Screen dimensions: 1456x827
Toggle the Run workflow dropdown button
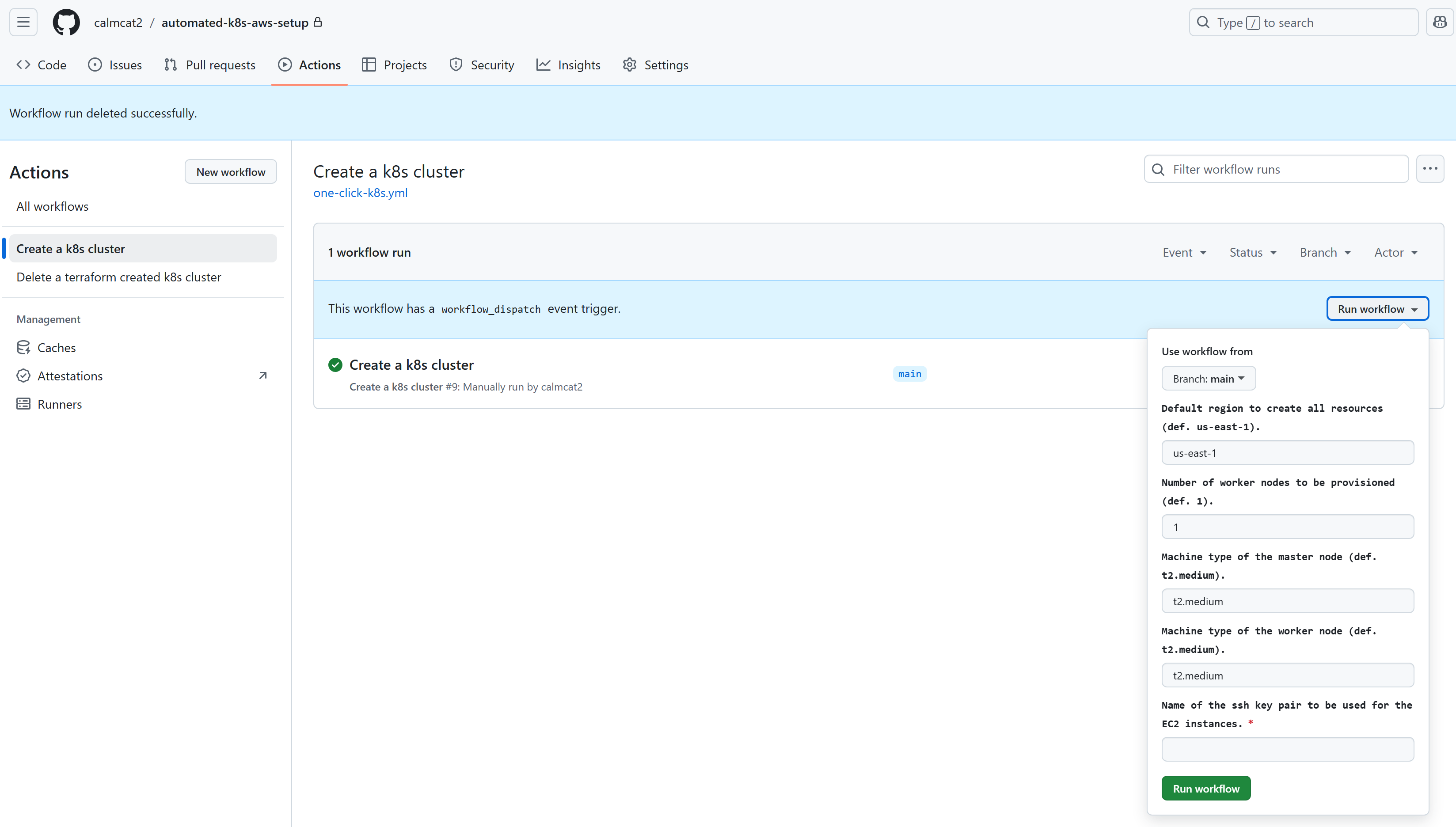point(1377,308)
